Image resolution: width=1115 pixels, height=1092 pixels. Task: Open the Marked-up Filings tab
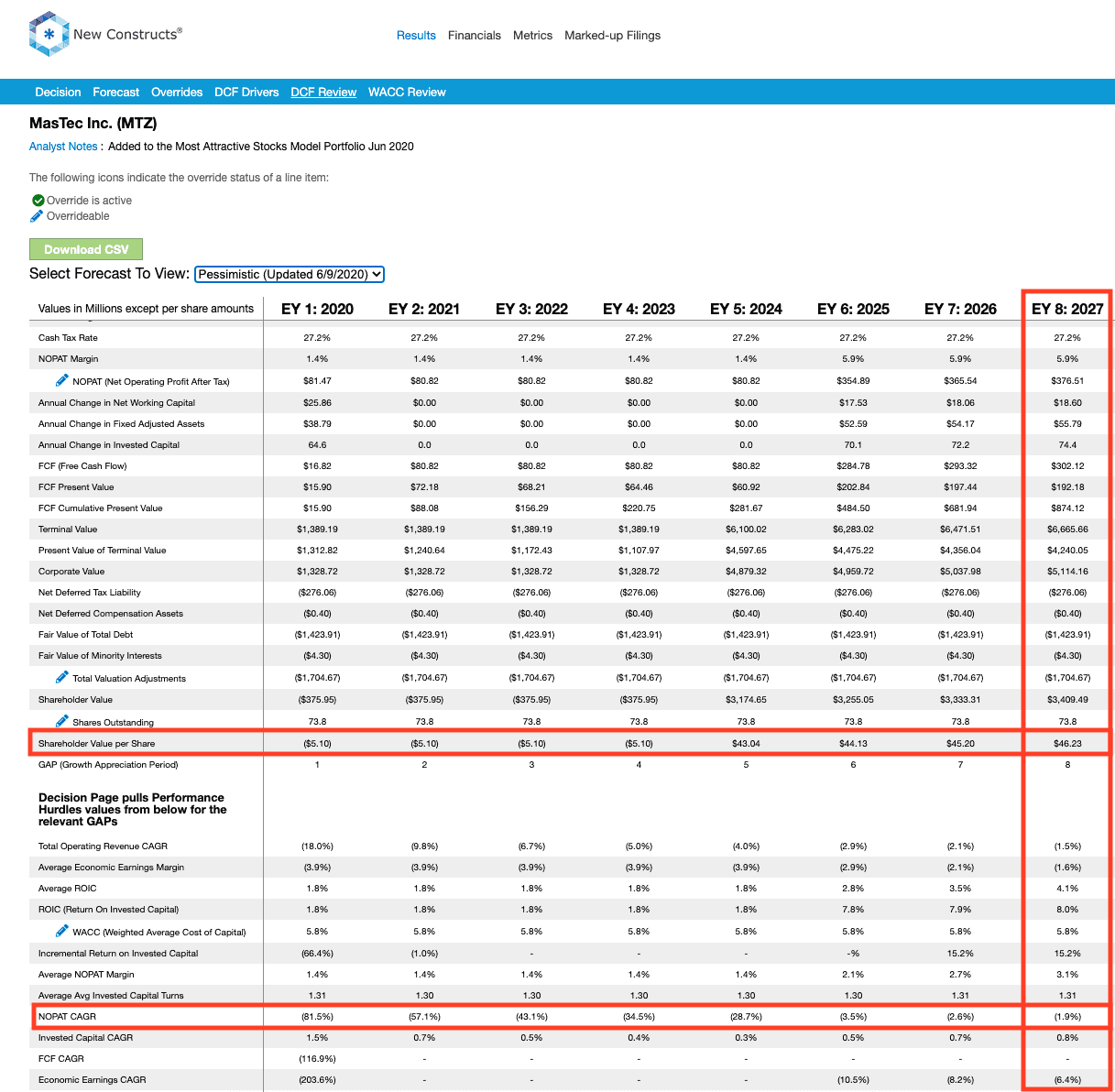pyautogui.click(x=612, y=36)
